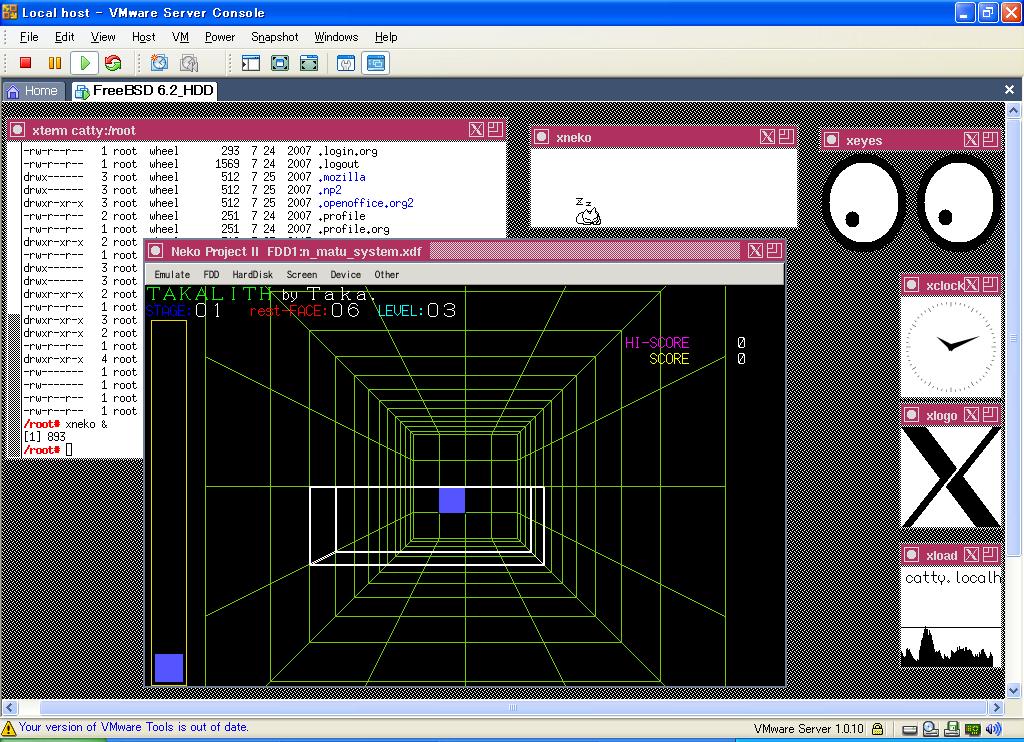Open the File menu

point(29,37)
